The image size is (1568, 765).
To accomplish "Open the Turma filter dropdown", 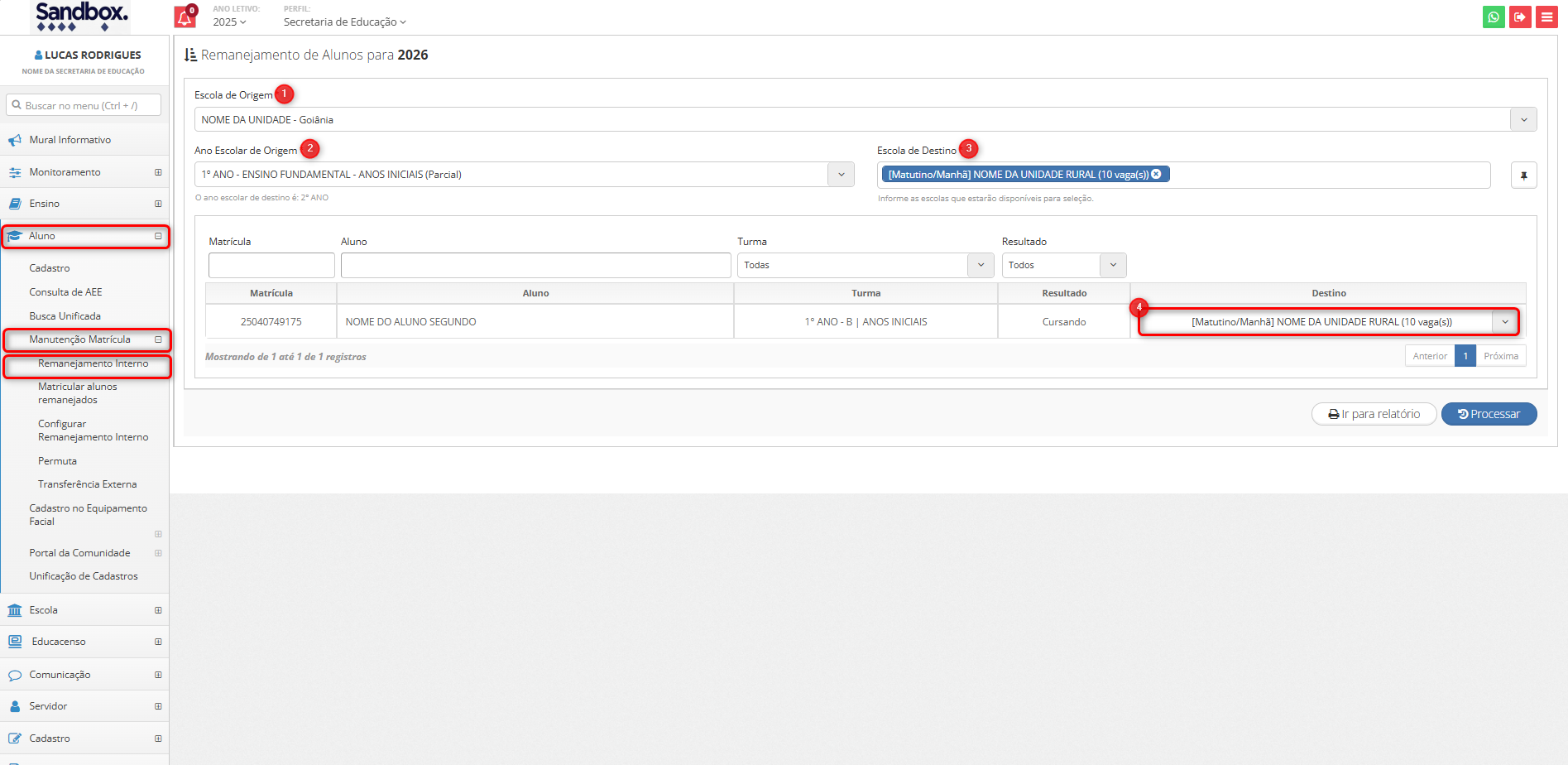I will click(x=981, y=265).
